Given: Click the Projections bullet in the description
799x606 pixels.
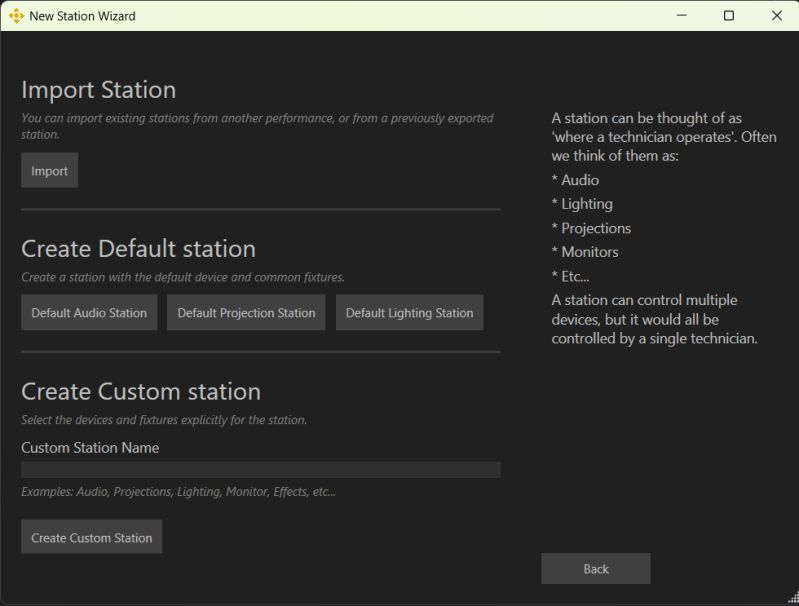Looking at the screenshot, I should click(591, 228).
